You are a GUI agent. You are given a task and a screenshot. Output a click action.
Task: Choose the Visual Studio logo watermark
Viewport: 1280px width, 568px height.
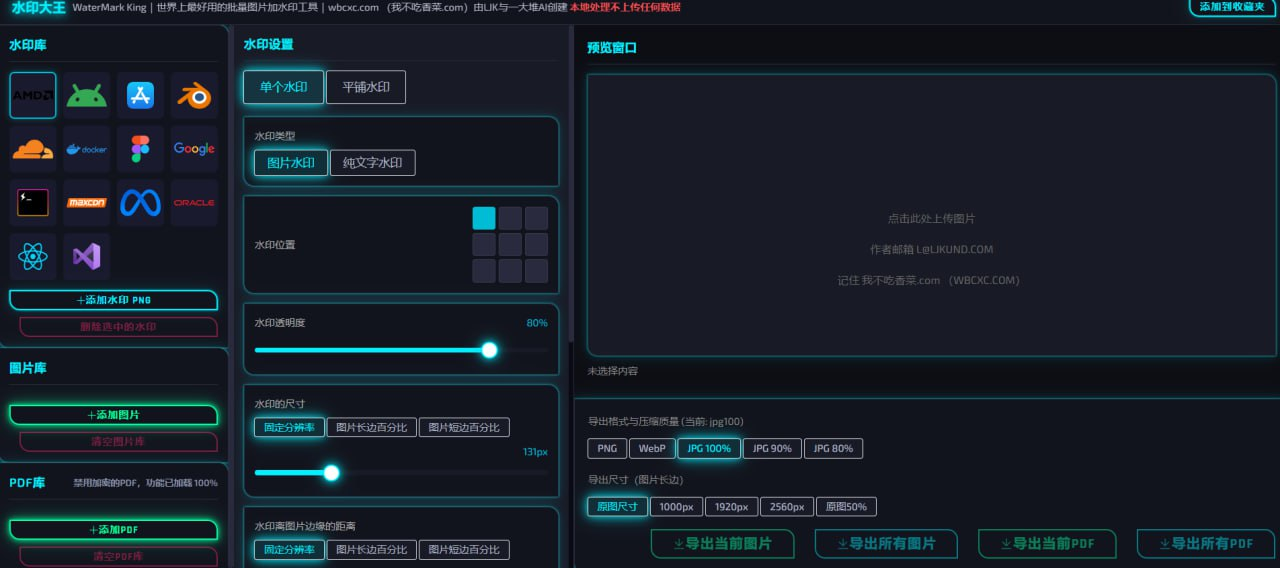pyautogui.click(x=87, y=257)
